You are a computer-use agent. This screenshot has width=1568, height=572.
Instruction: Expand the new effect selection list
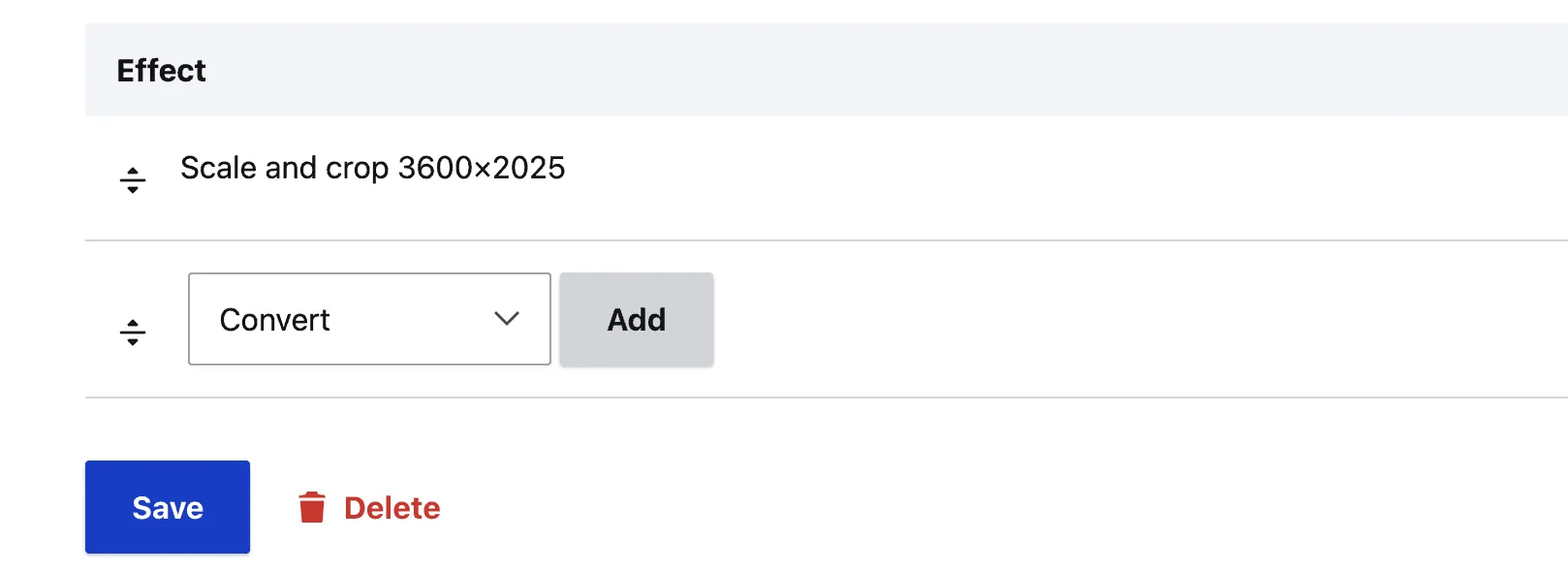[368, 319]
